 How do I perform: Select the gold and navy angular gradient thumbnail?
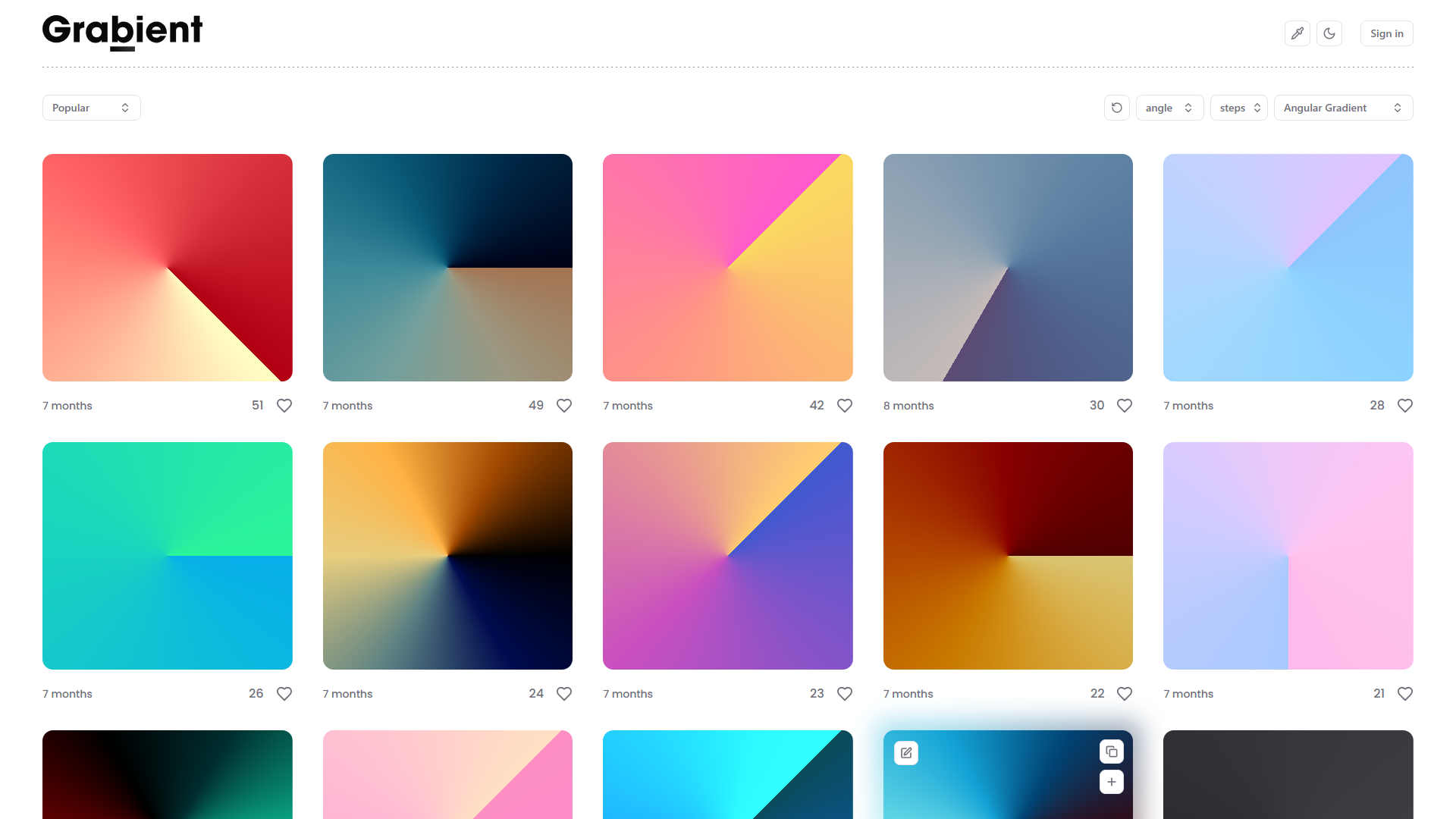(447, 555)
